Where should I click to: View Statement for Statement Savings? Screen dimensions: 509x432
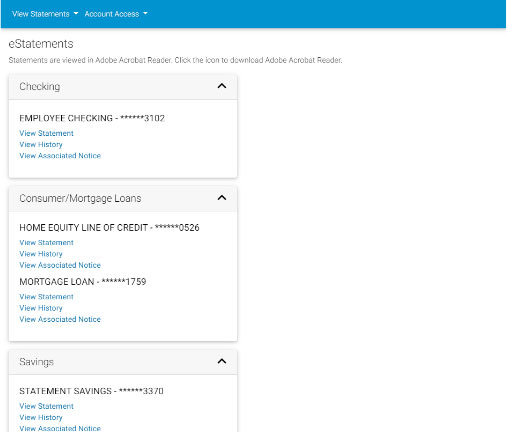coord(46,406)
